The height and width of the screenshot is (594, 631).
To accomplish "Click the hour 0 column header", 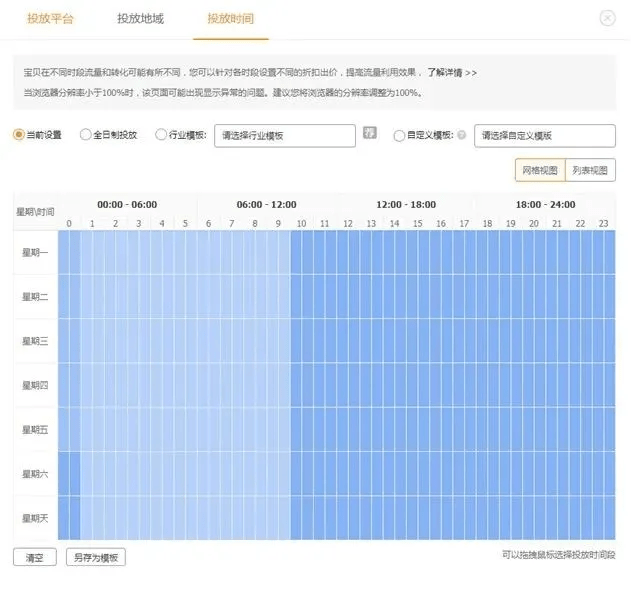I will (69, 223).
